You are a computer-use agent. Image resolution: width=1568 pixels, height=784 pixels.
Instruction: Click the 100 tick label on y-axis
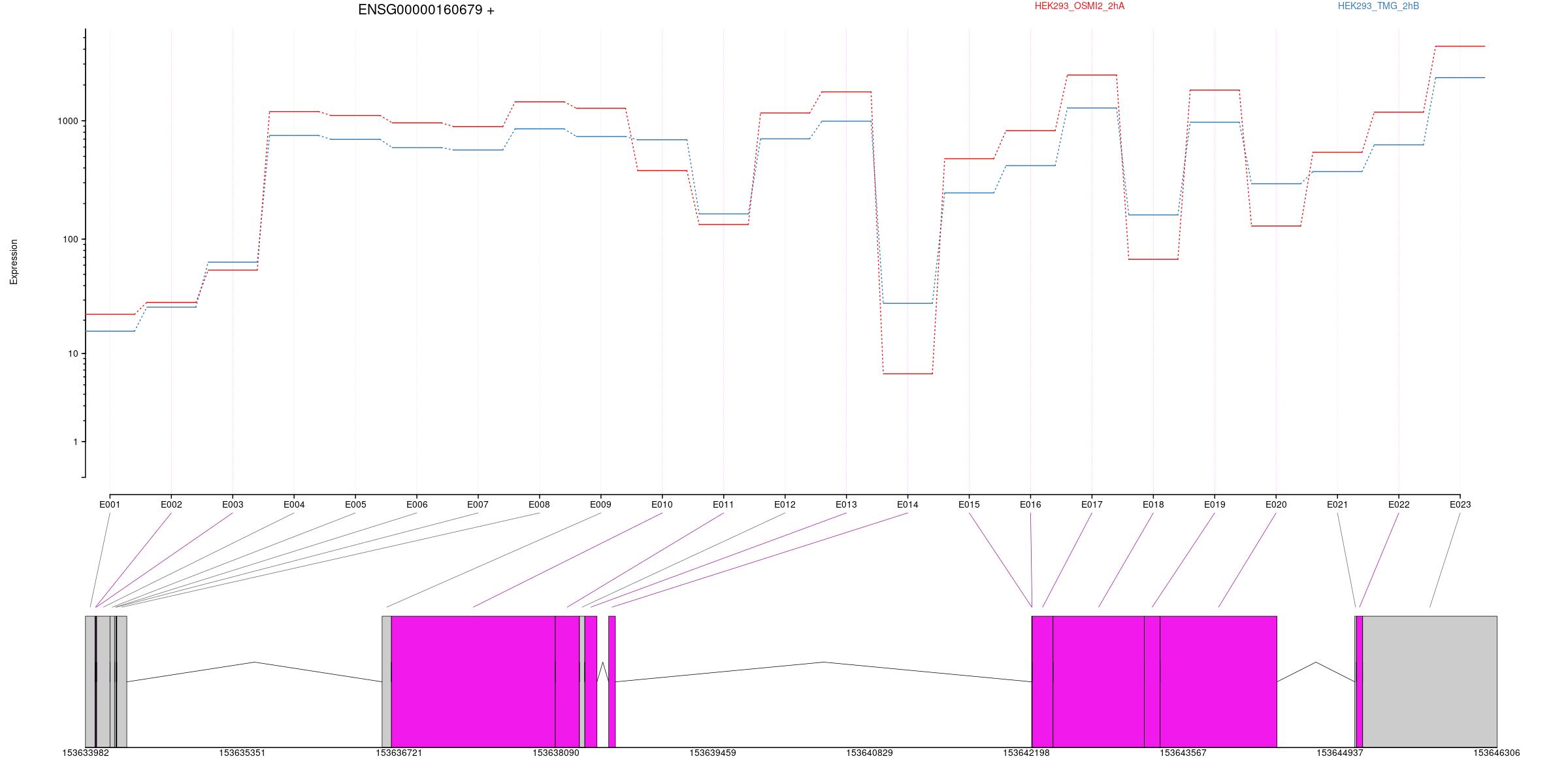[x=70, y=239]
